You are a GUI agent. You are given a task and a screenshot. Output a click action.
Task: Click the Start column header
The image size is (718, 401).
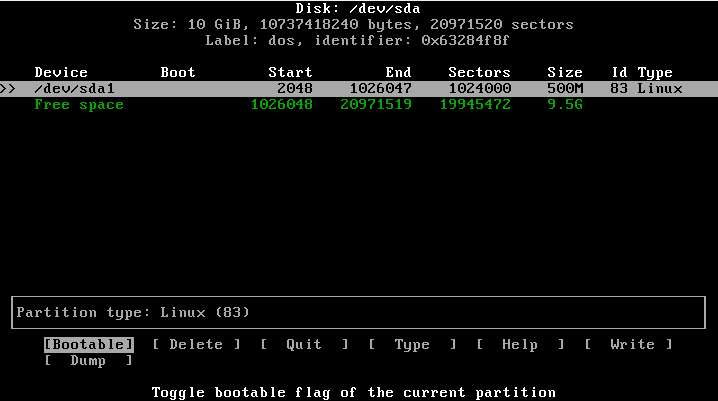(290, 72)
